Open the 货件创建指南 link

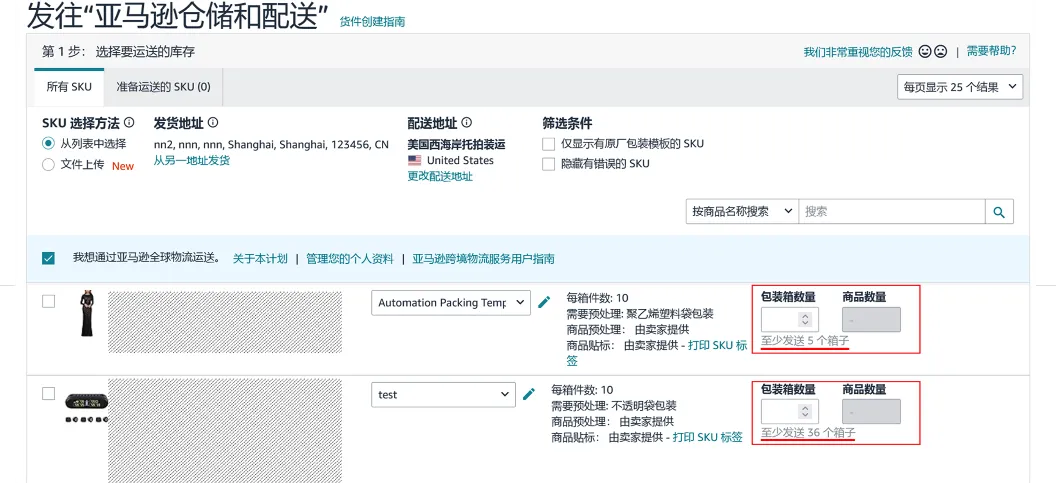click(x=372, y=22)
